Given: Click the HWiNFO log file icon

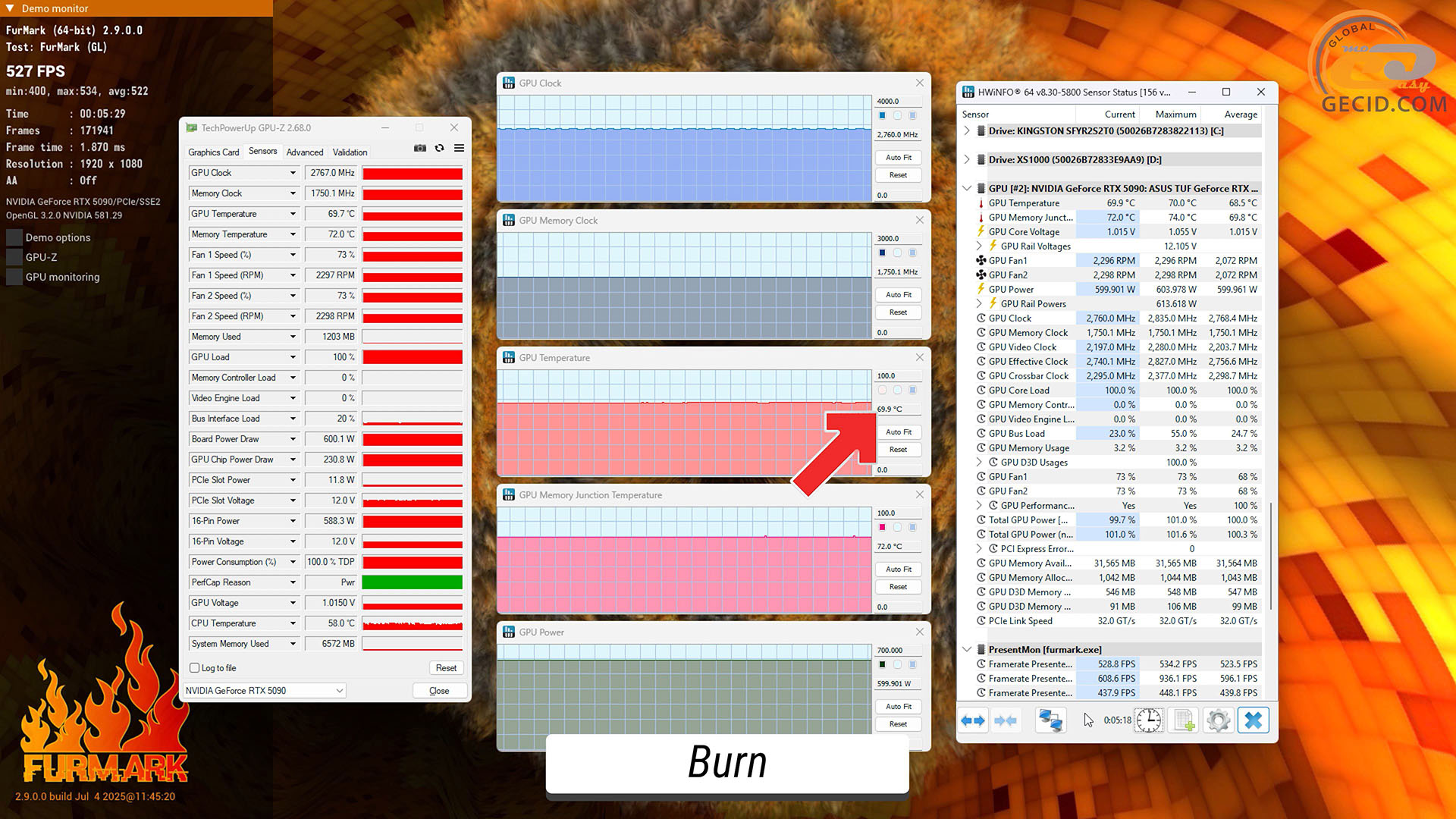Looking at the screenshot, I should [x=1184, y=720].
